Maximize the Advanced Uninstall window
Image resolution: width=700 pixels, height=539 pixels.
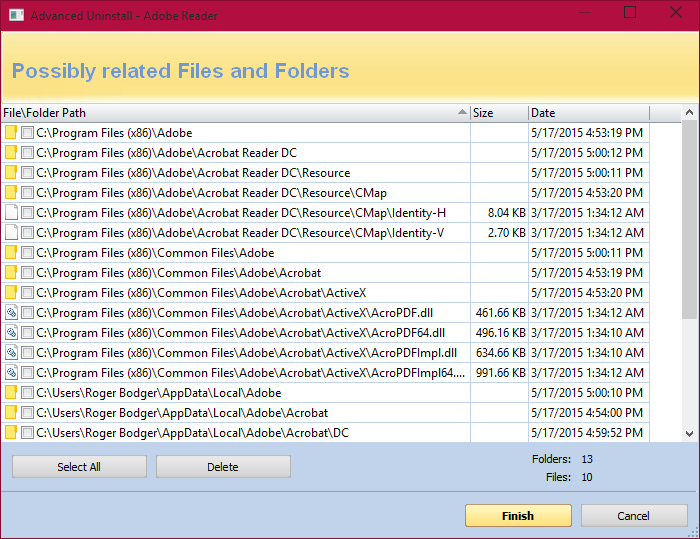point(630,13)
